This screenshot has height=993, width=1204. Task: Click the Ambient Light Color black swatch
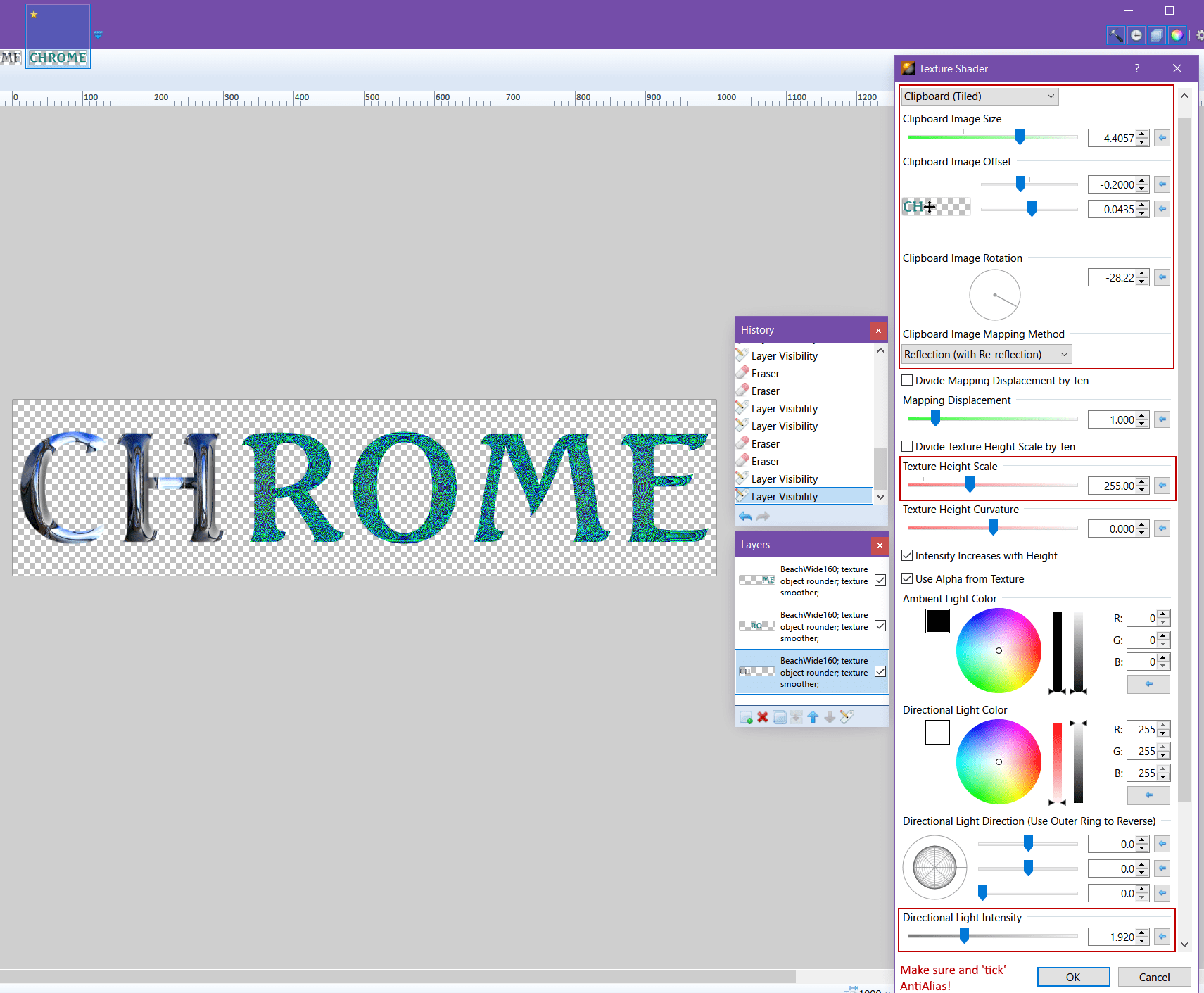pos(937,621)
